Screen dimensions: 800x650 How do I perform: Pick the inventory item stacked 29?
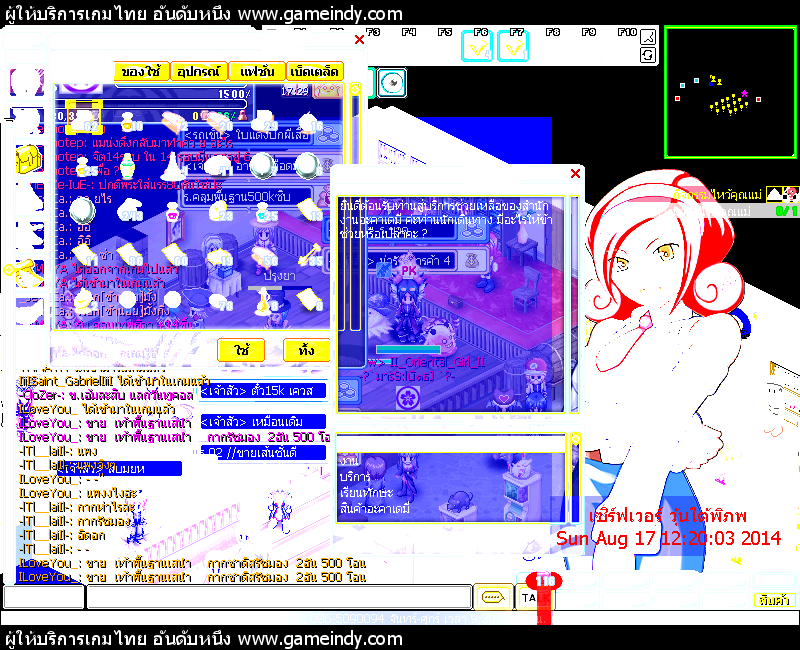(264, 120)
